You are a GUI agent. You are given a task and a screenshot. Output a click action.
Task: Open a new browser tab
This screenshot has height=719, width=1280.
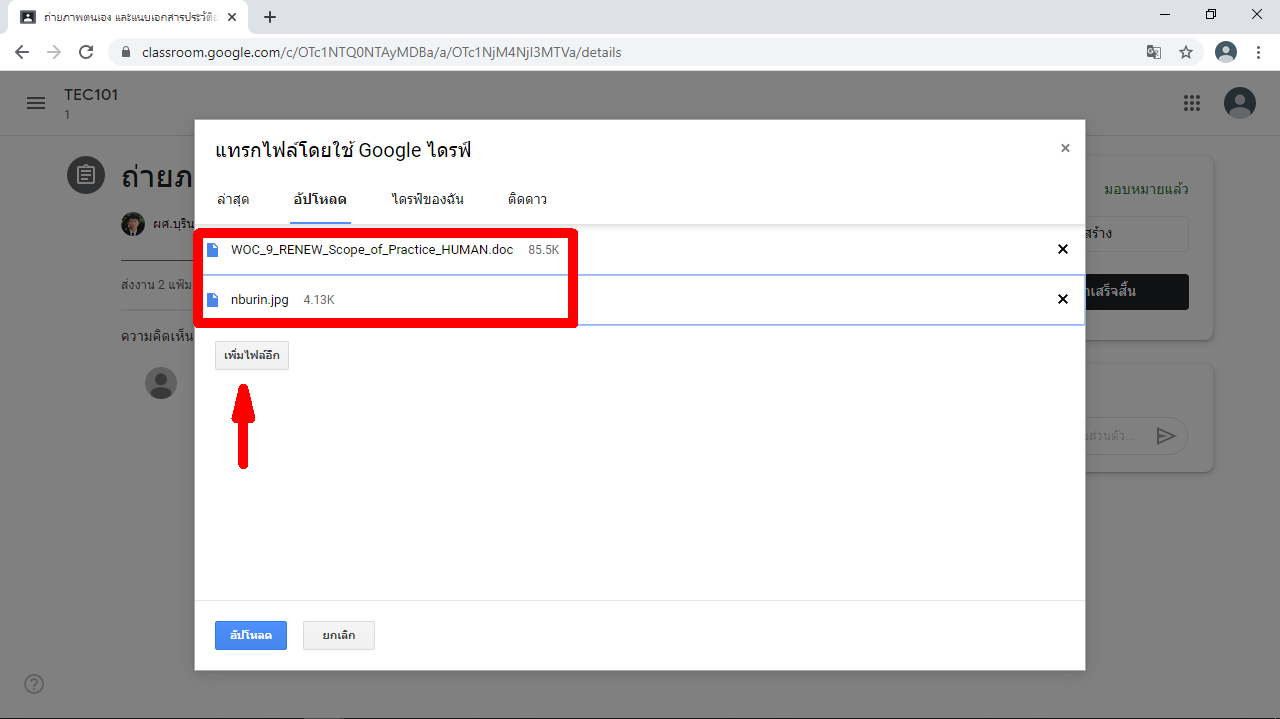pyautogui.click(x=270, y=17)
